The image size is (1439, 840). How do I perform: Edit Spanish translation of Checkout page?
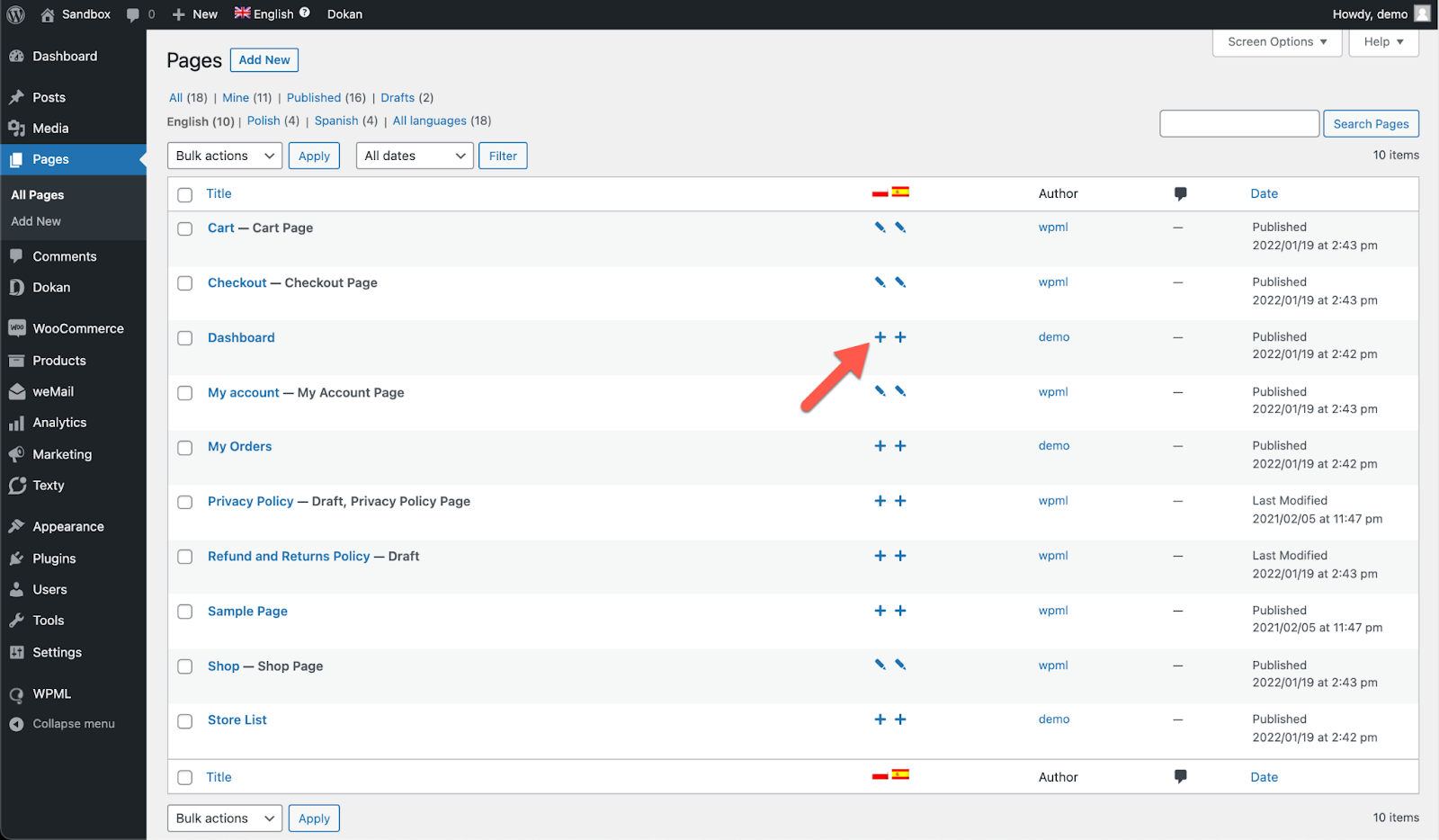click(900, 282)
